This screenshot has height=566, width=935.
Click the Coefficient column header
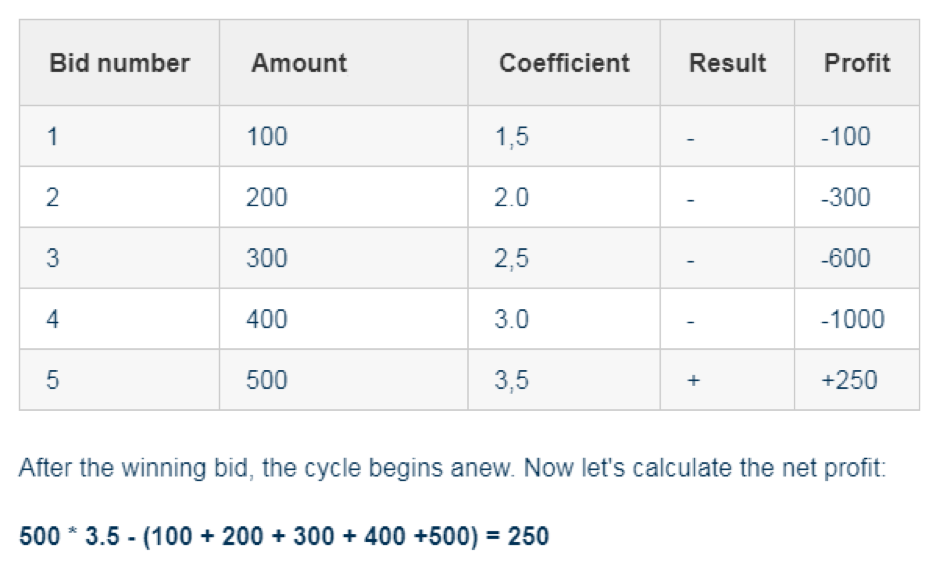pyautogui.click(x=564, y=63)
